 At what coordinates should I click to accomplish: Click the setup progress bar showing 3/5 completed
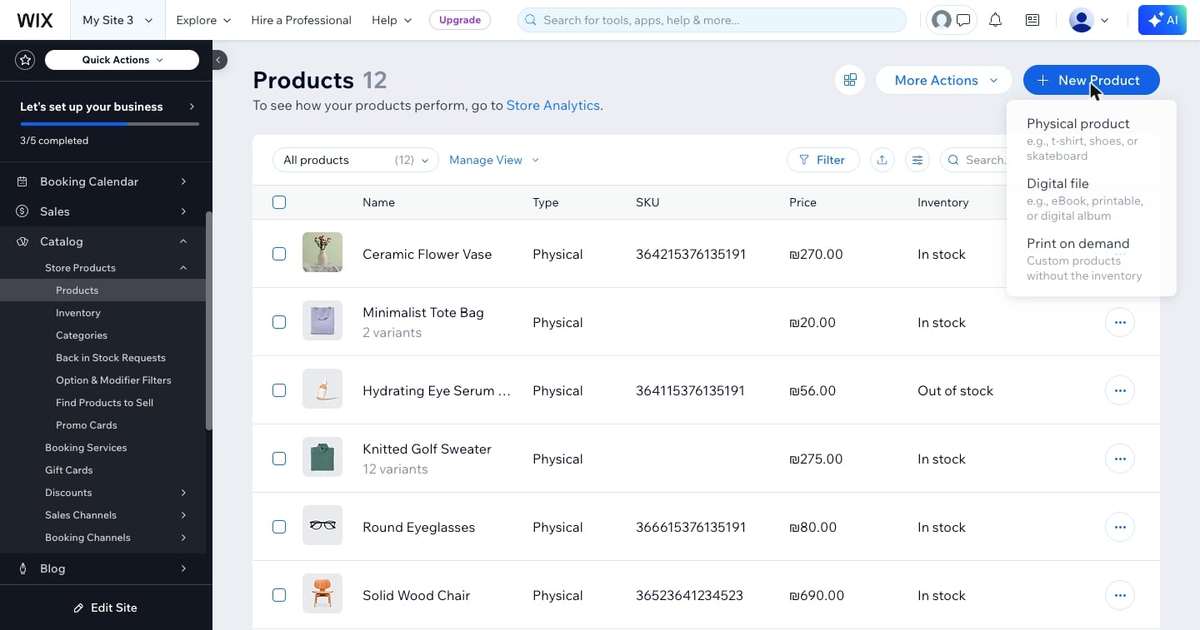[x=109, y=124]
